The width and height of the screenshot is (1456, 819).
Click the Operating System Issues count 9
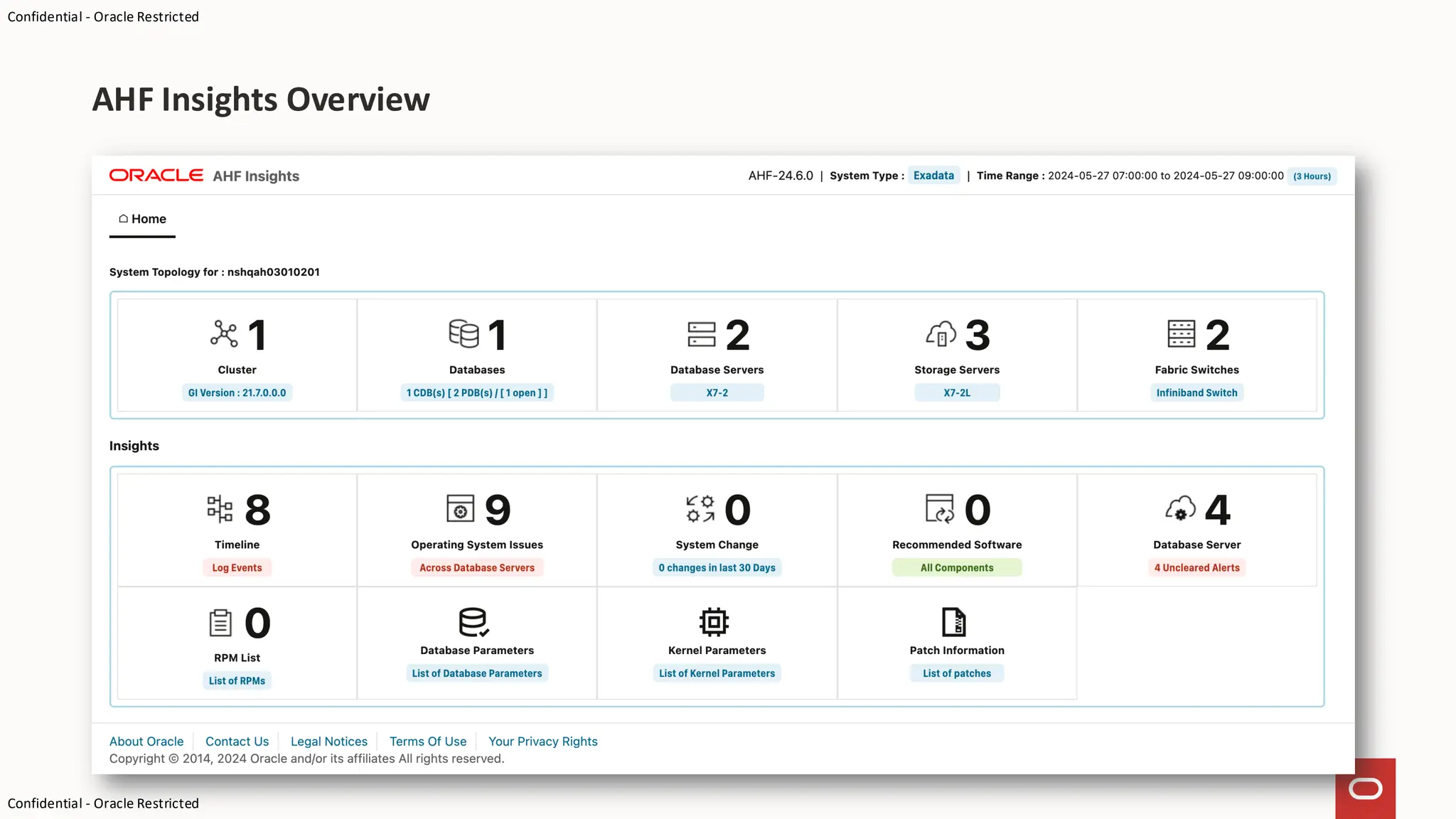(x=498, y=510)
